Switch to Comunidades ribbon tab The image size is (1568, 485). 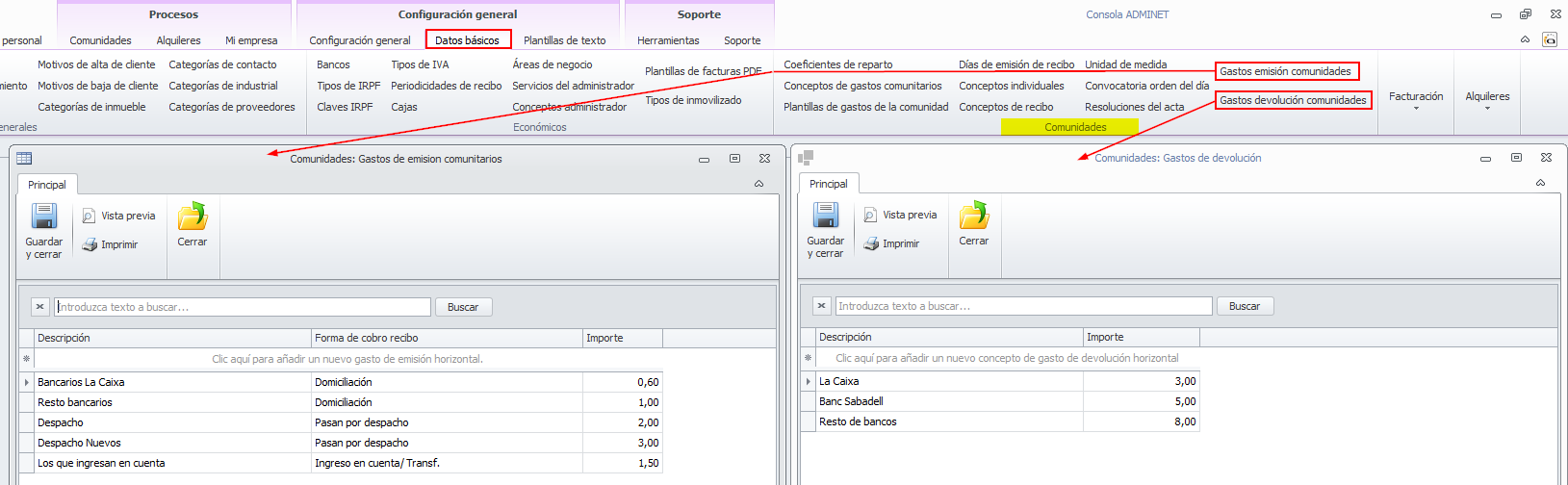pyautogui.click(x=100, y=40)
